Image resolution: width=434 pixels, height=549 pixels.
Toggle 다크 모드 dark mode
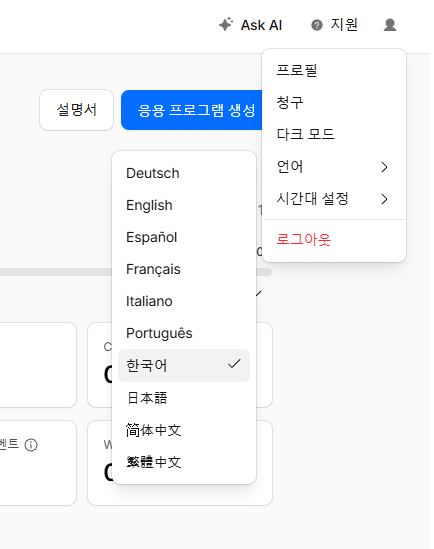[x=334, y=134]
